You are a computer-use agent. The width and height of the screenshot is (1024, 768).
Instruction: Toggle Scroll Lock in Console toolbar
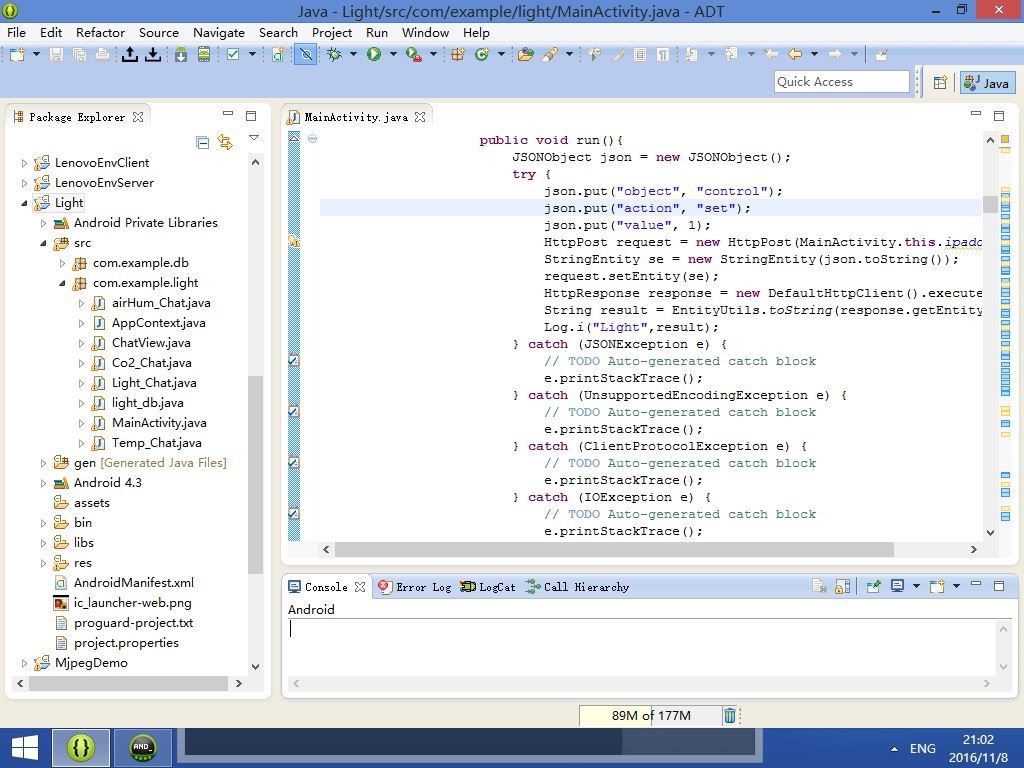(843, 587)
